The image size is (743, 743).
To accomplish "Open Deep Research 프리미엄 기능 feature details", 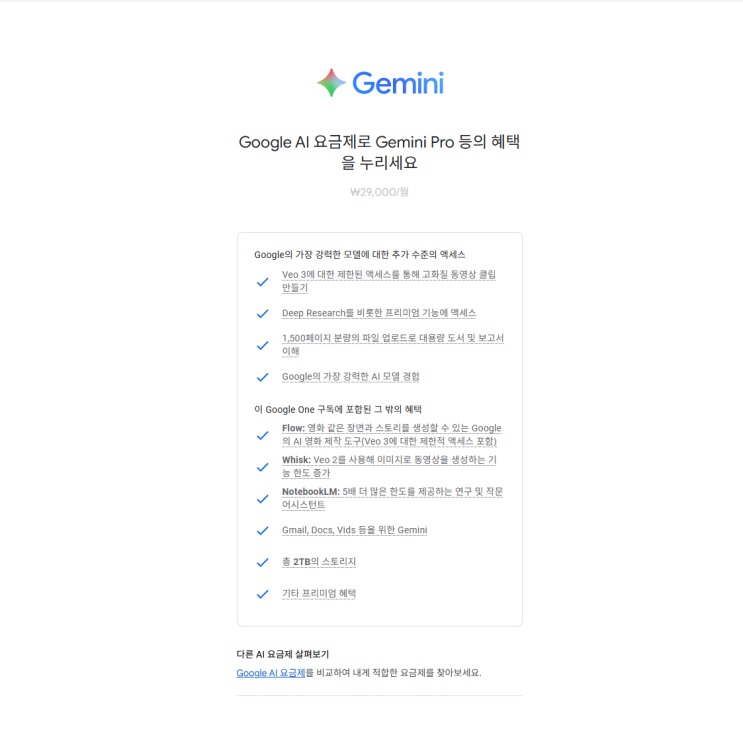I will tap(379, 313).
